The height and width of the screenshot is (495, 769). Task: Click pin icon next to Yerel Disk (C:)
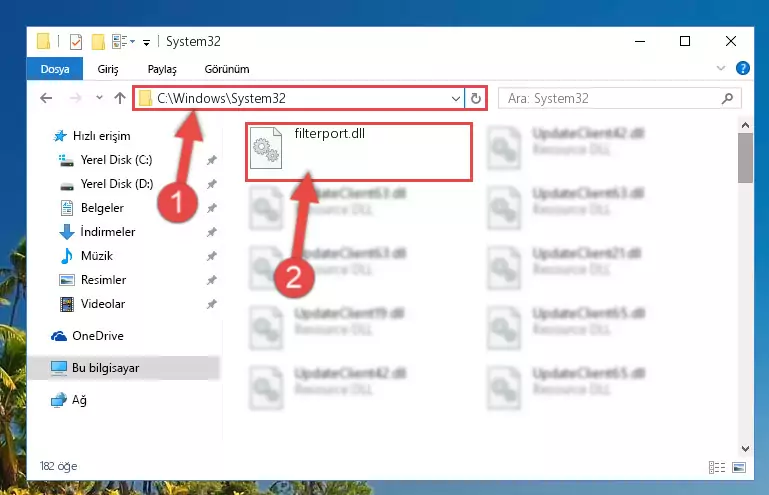pyautogui.click(x=211, y=160)
